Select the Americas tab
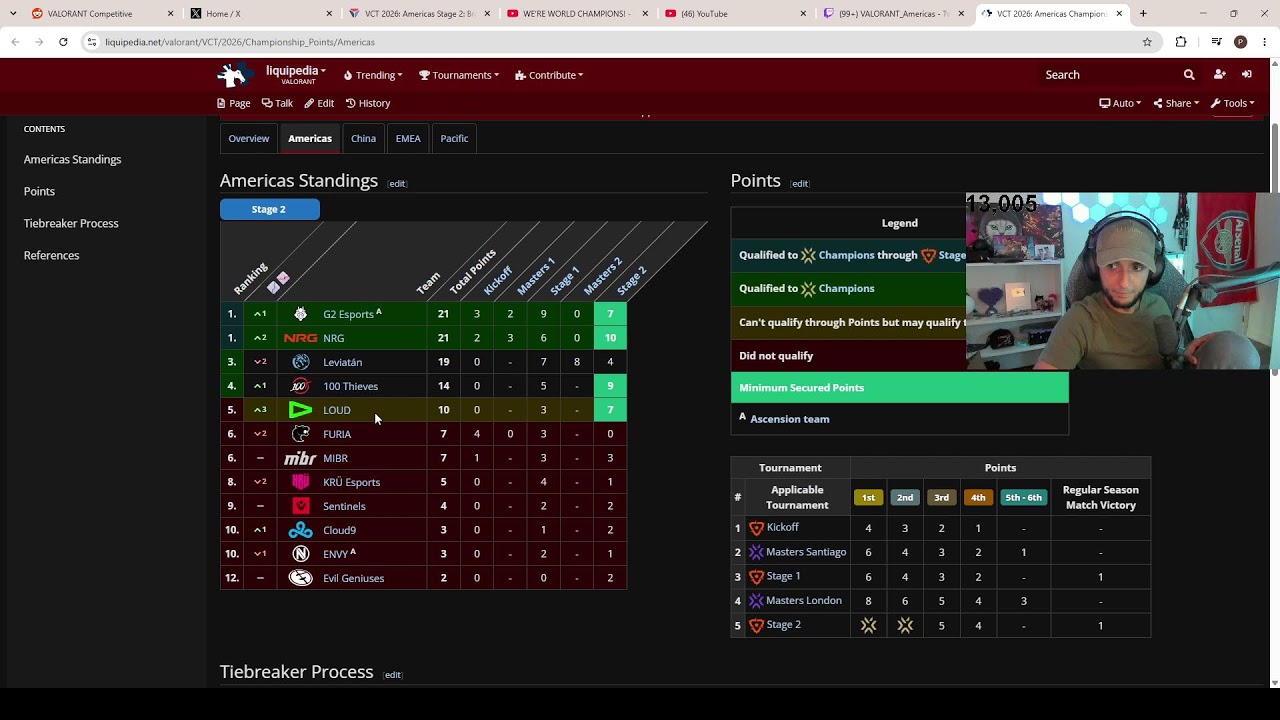 (x=310, y=138)
